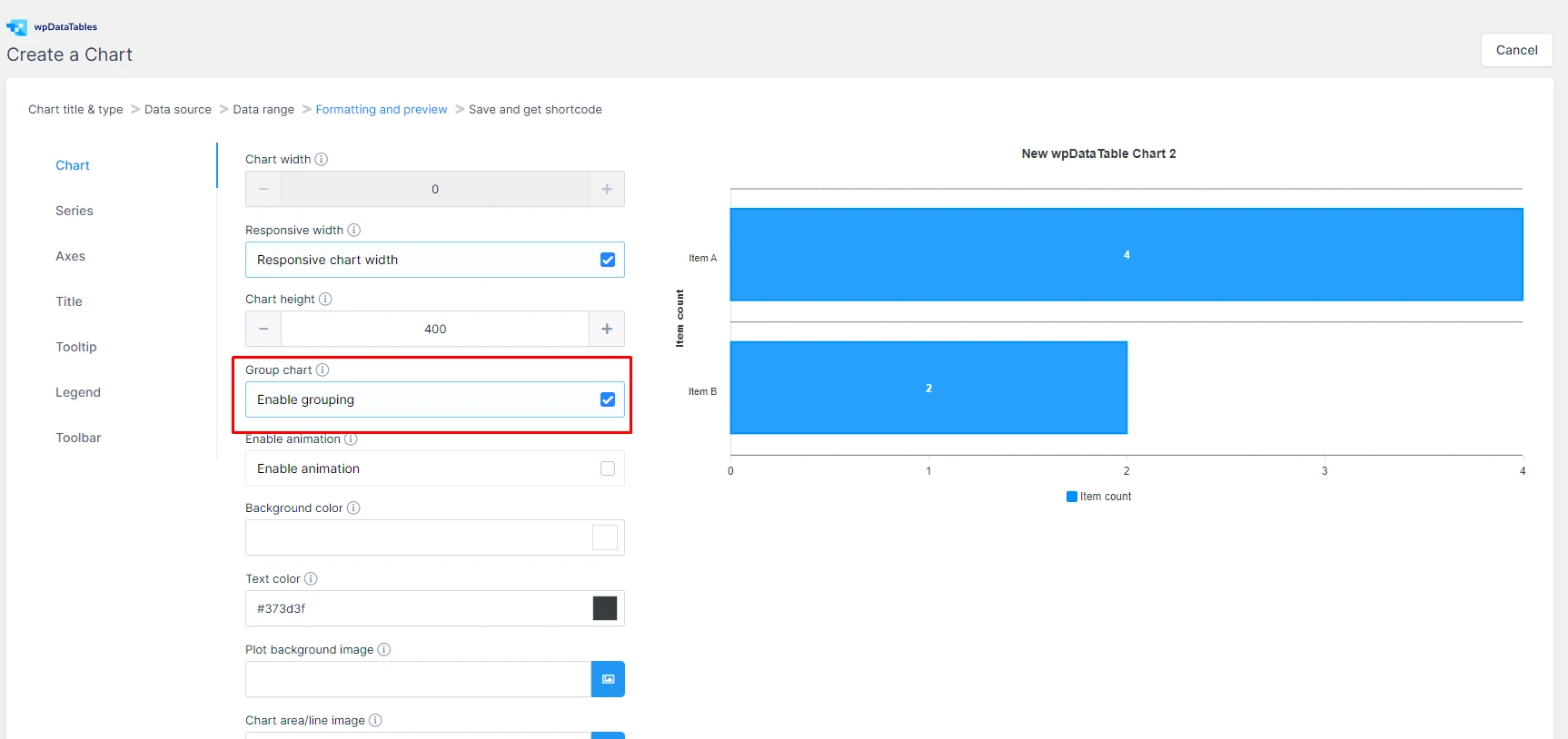Go to Save and get shortcode step
The image size is (1568, 739).
click(x=535, y=109)
